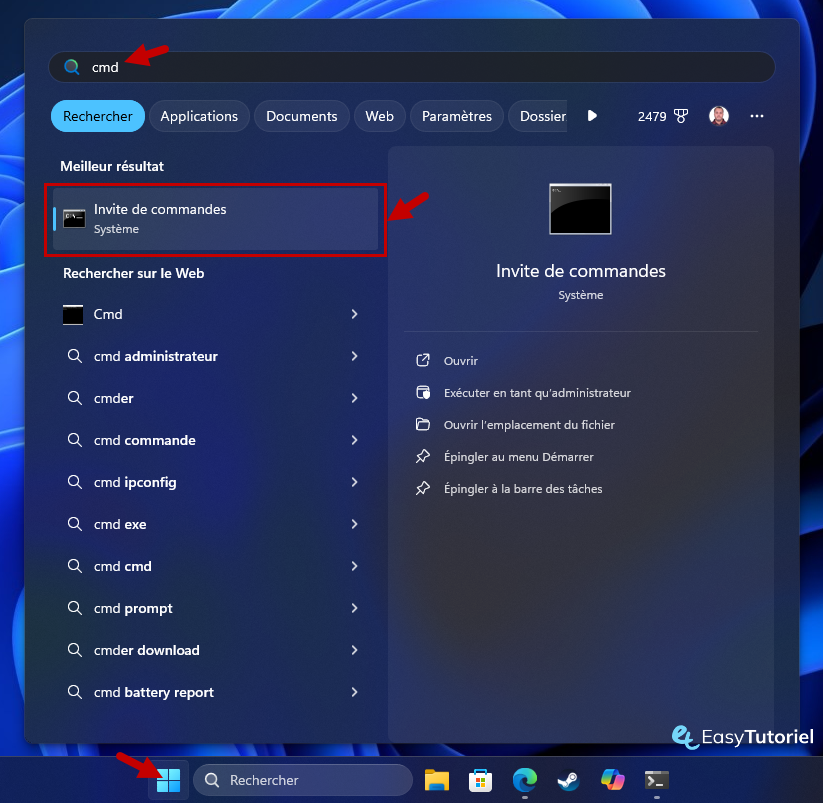Open File Explorer from the taskbar

tap(436, 780)
